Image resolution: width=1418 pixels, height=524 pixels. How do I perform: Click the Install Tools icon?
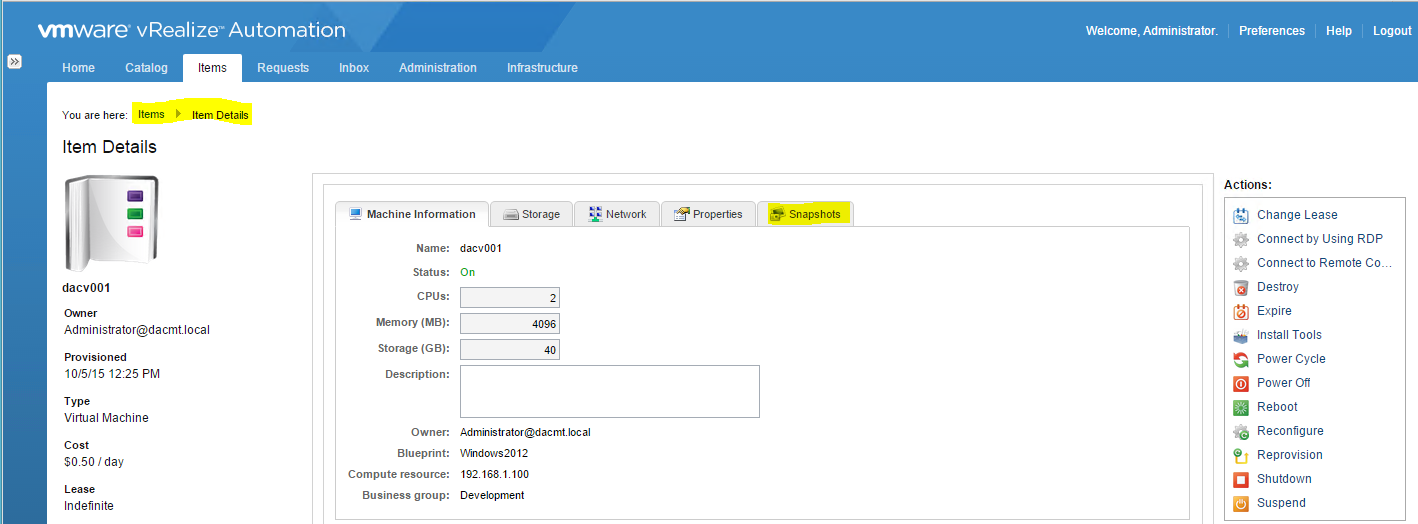click(x=1241, y=335)
